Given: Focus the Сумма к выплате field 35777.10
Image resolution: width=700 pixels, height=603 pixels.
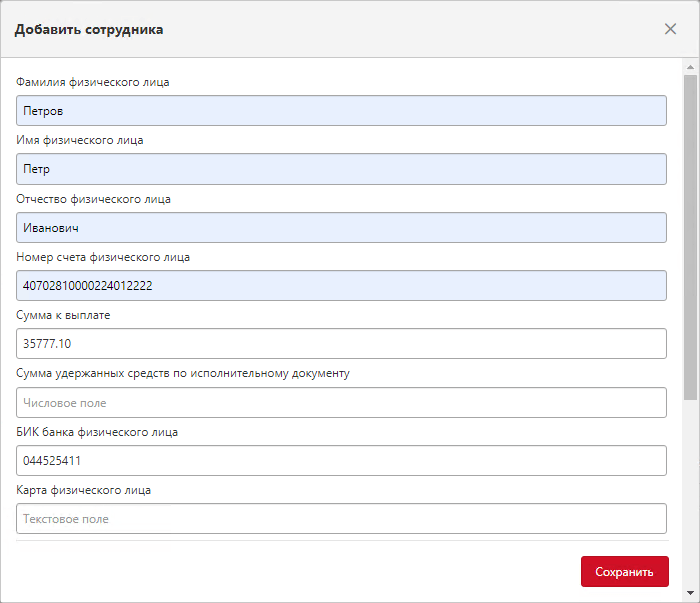Looking at the screenshot, I should (342, 344).
